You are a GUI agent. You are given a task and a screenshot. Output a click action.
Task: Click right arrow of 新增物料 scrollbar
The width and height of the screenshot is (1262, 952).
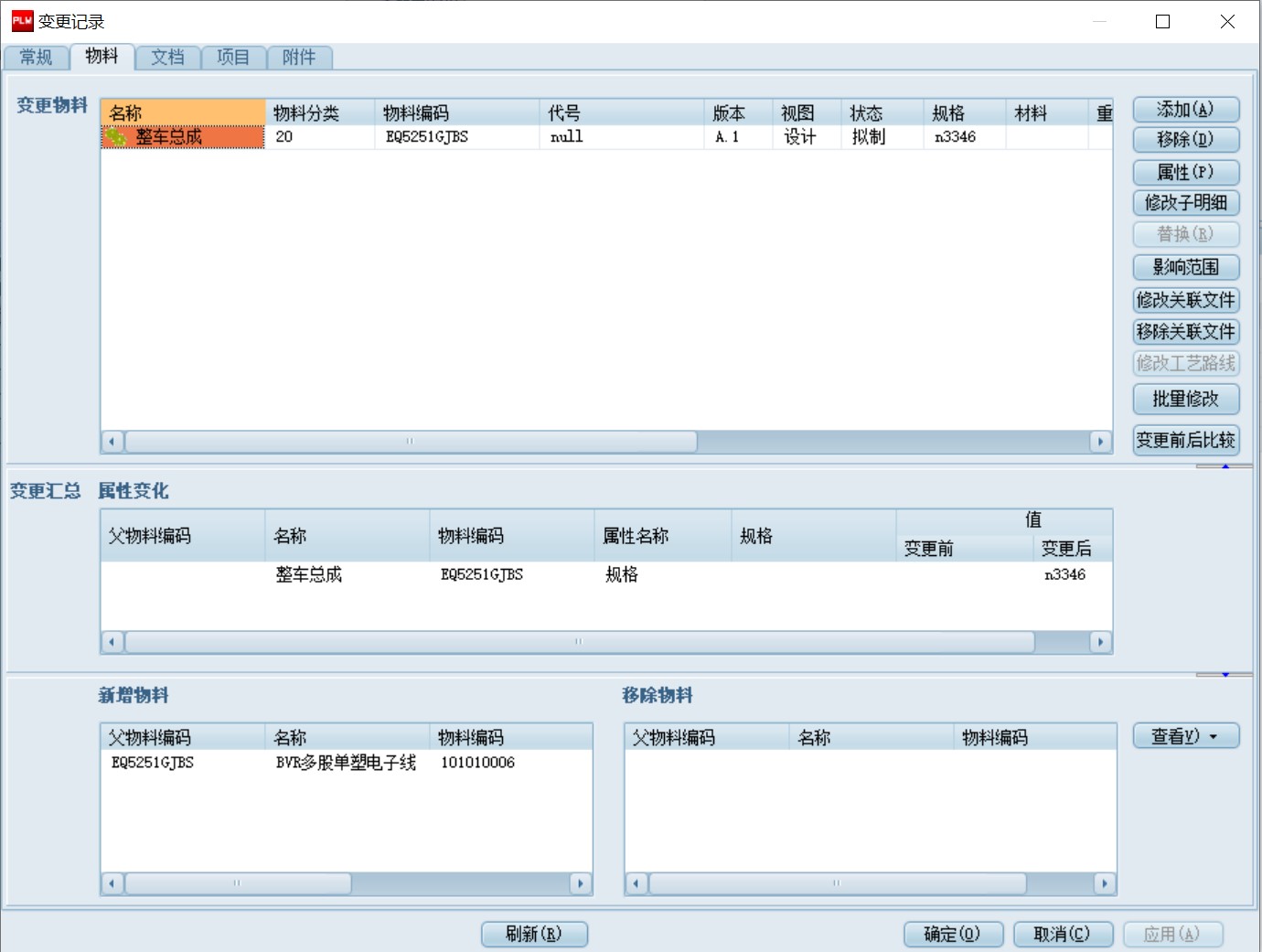coord(581,883)
